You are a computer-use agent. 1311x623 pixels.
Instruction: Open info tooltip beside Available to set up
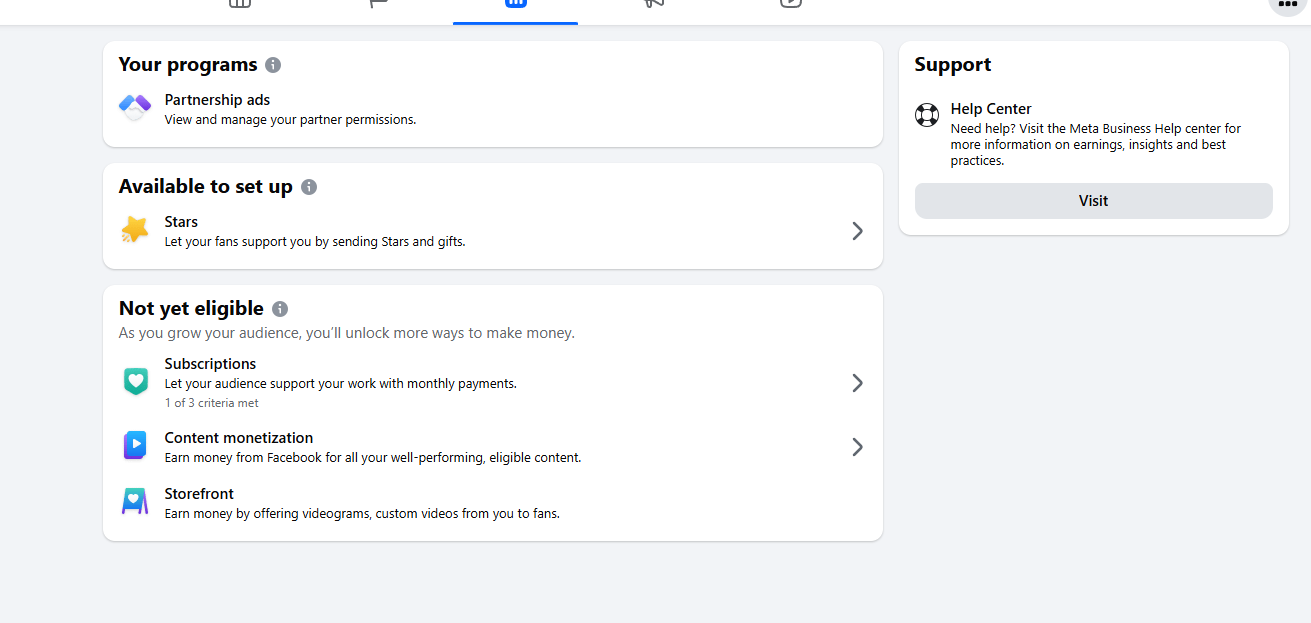point(309,187)
